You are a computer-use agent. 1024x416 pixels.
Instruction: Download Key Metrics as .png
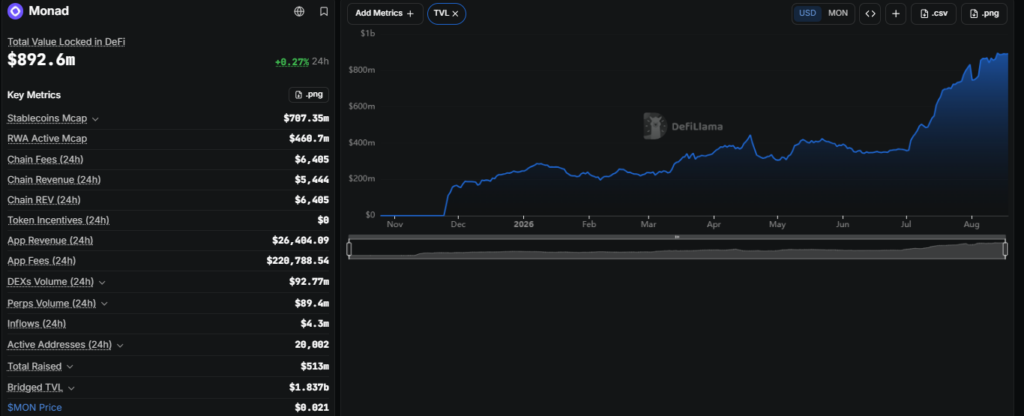[309, 95]
